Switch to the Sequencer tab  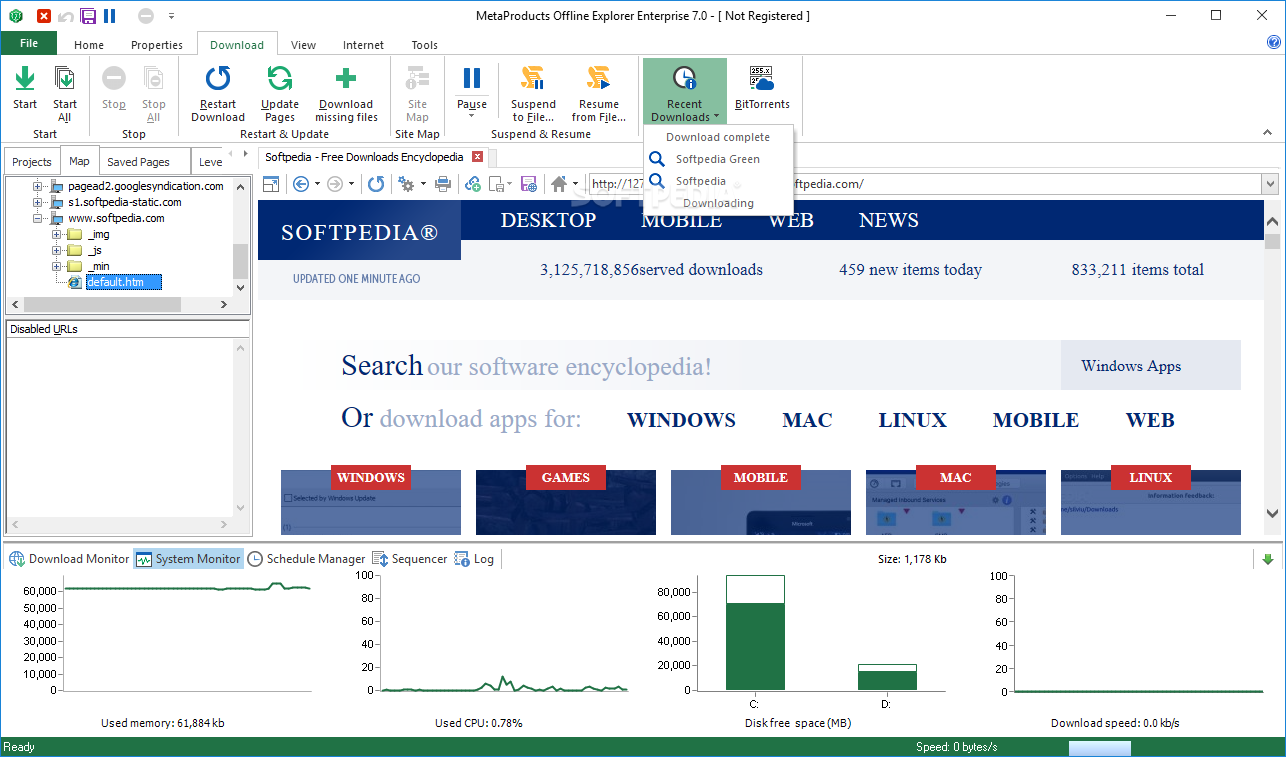click(410, 559)
